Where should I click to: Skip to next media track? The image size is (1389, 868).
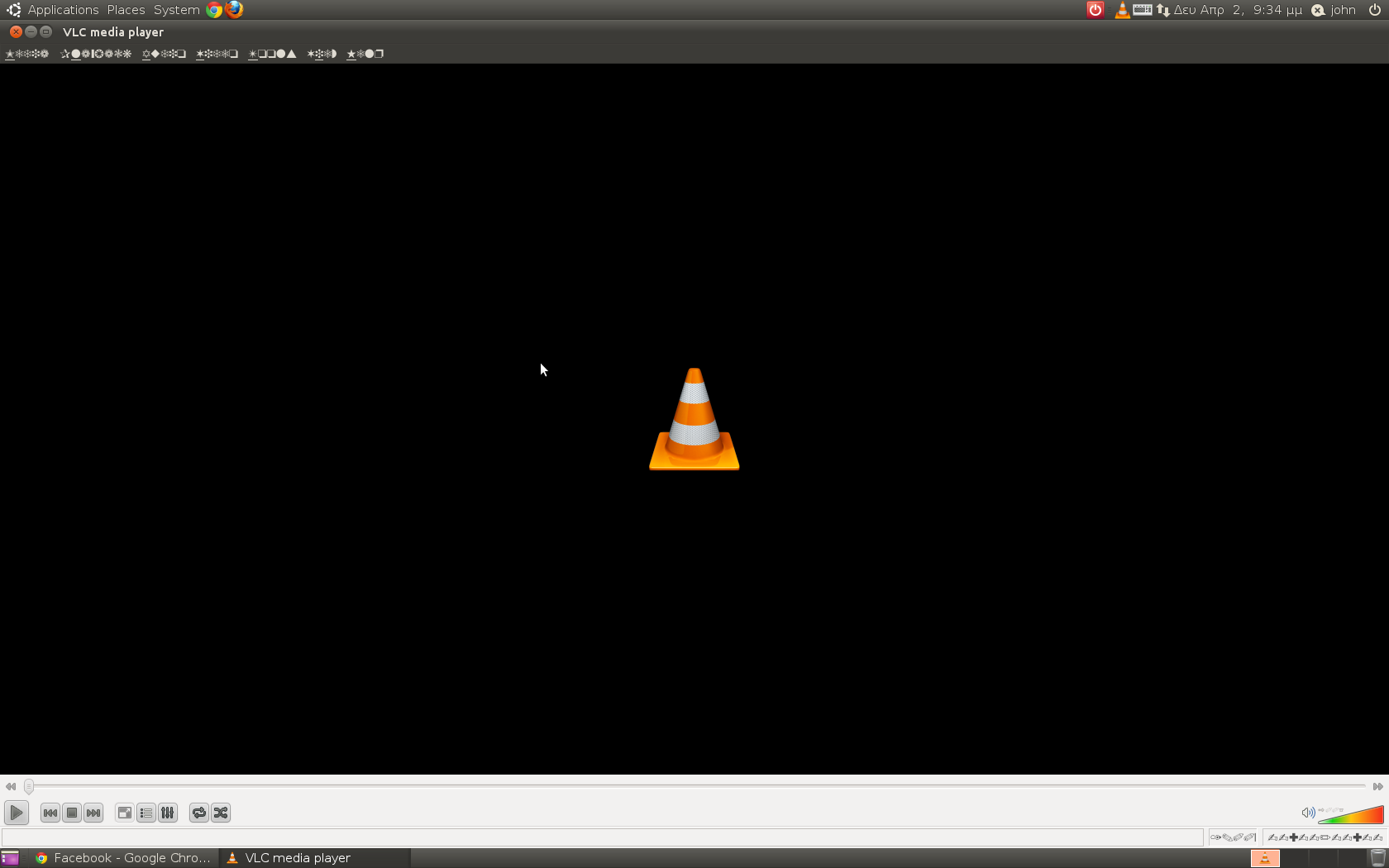point(93,813)
